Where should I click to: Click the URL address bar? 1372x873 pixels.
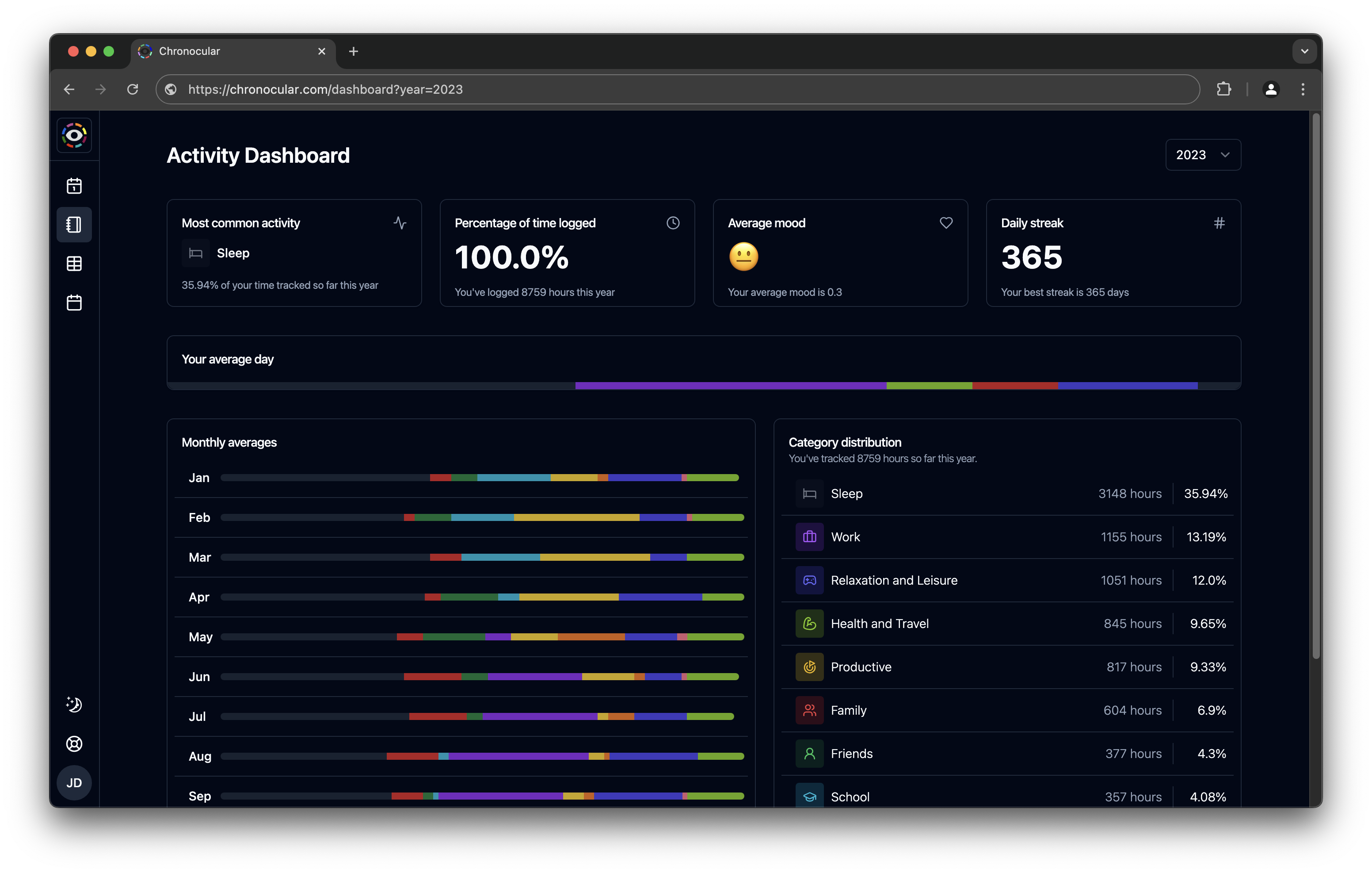click(x=678, y=89)
